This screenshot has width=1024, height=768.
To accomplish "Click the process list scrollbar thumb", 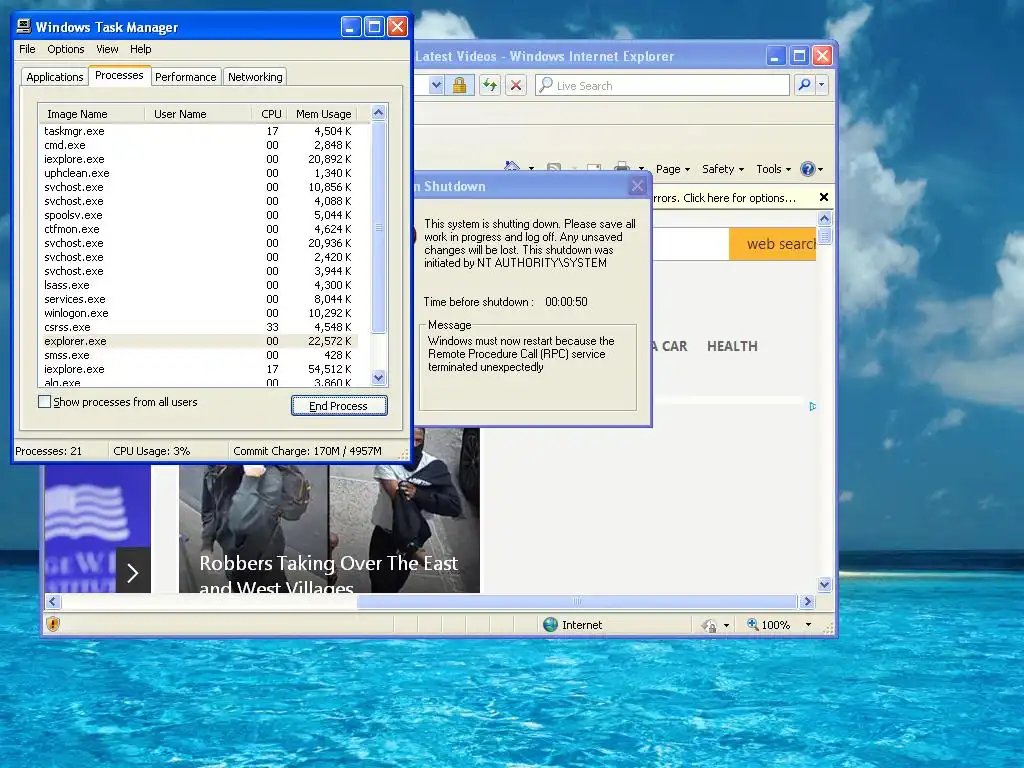I will pyautogui.click(x=378, y=227).
